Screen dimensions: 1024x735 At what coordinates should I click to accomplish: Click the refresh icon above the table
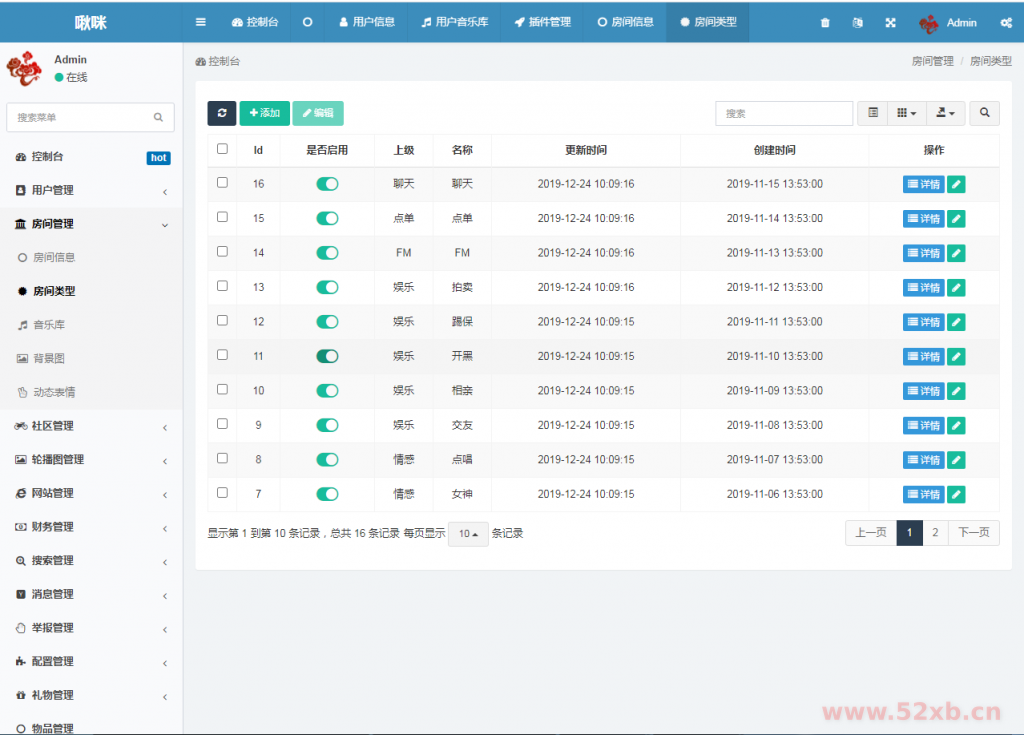[222, 113]
